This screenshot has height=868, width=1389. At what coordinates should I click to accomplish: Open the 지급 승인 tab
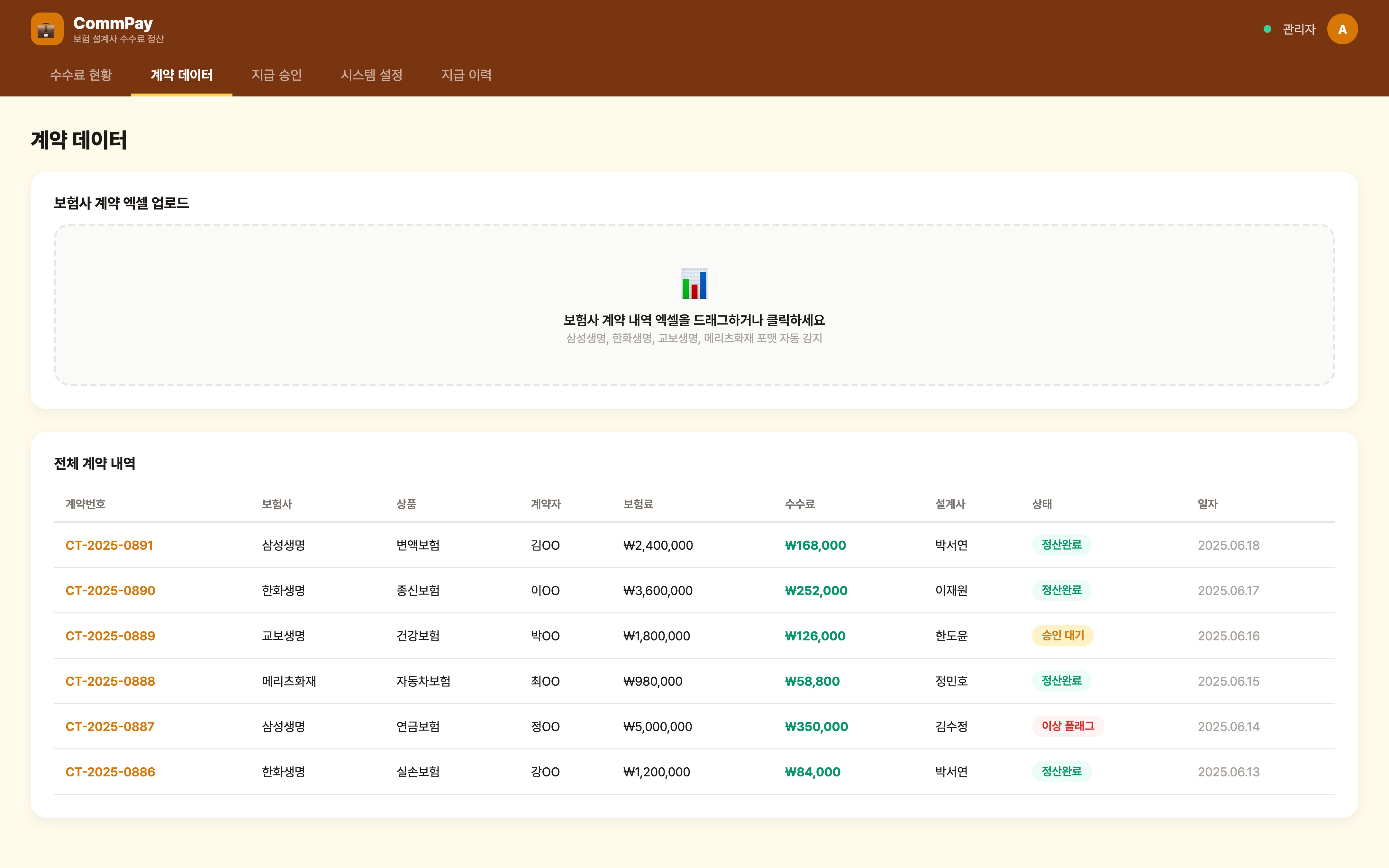click(x=277, y=75)
